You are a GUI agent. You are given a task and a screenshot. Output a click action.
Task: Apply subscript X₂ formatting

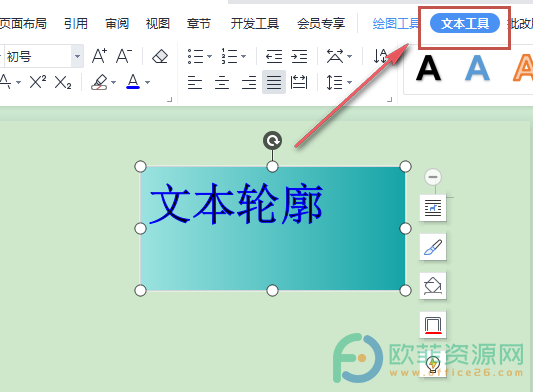tap(63, 82)
